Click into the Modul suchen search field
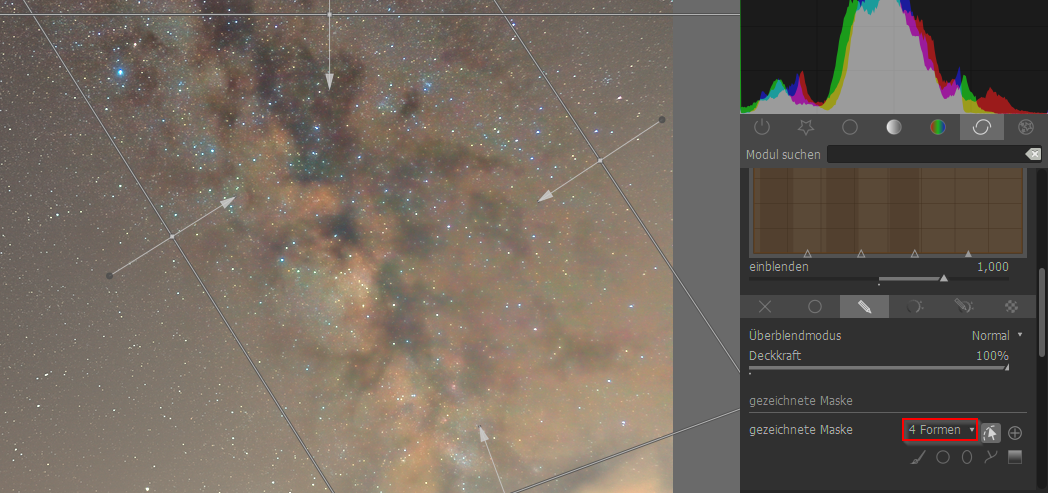The height and width of the screenshot is (493, 1048). point(926,154)
